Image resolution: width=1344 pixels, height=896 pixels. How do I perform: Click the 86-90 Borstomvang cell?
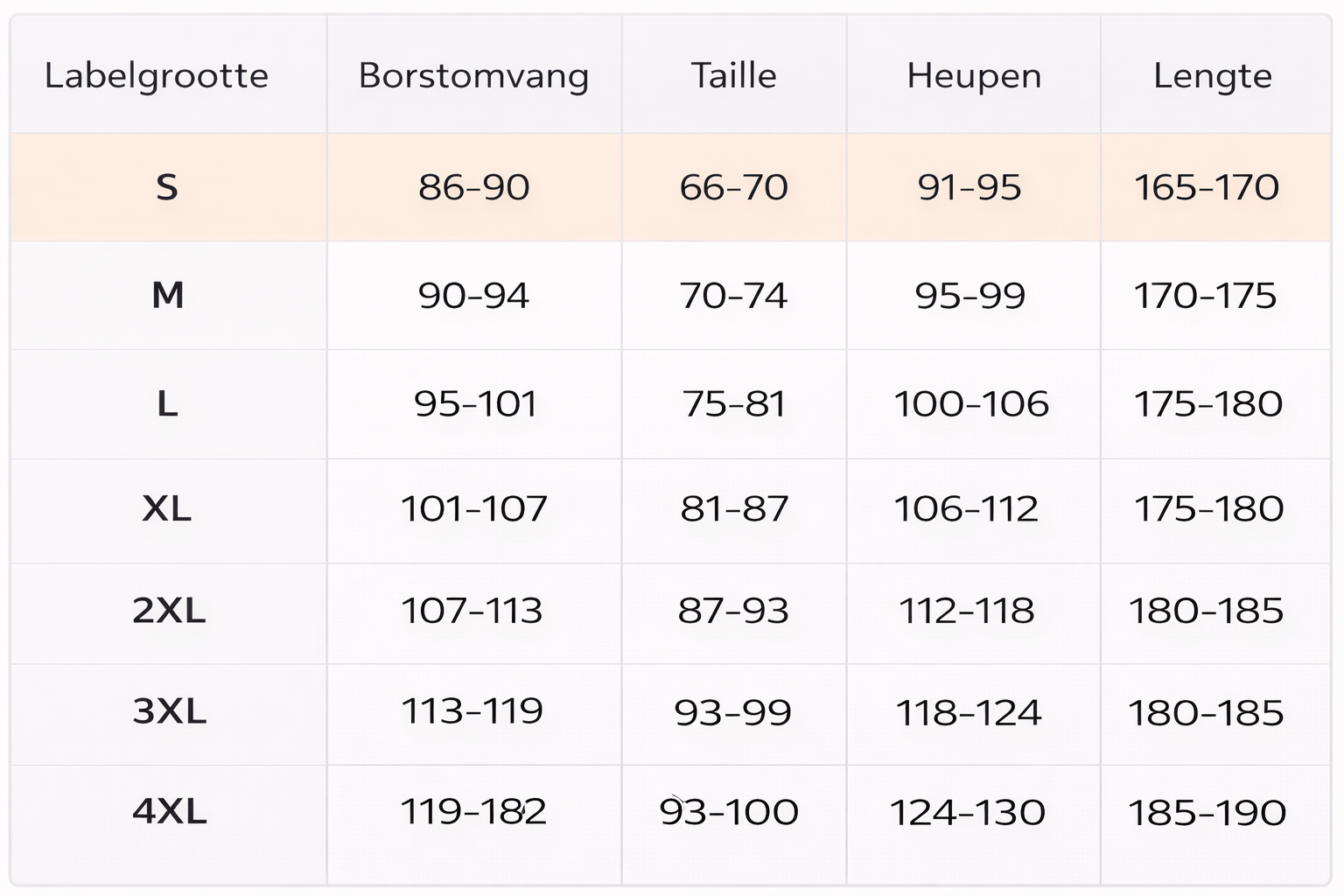click(473, 187)
